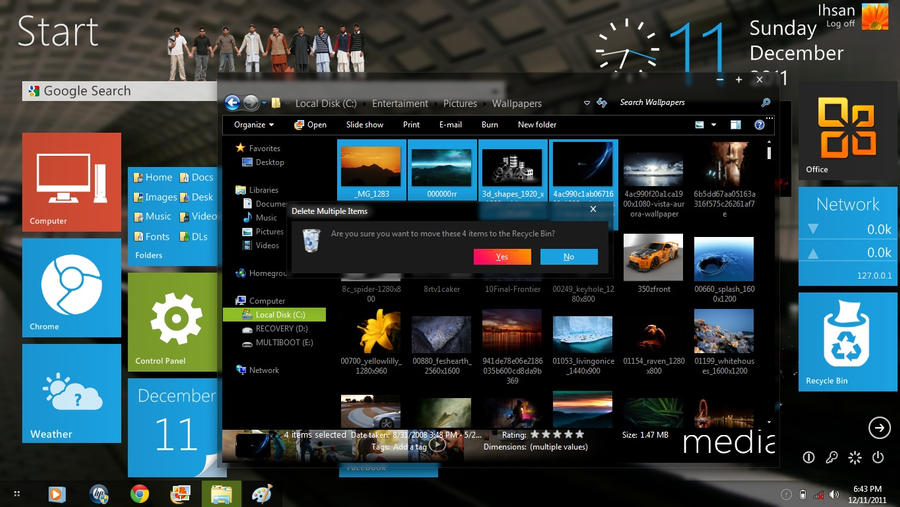Select Desktop under Favorites

263,162
